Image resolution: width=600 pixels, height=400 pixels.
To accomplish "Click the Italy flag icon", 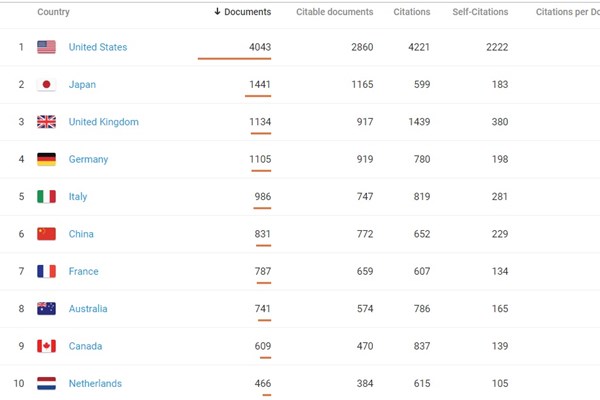I will [46, 197].
